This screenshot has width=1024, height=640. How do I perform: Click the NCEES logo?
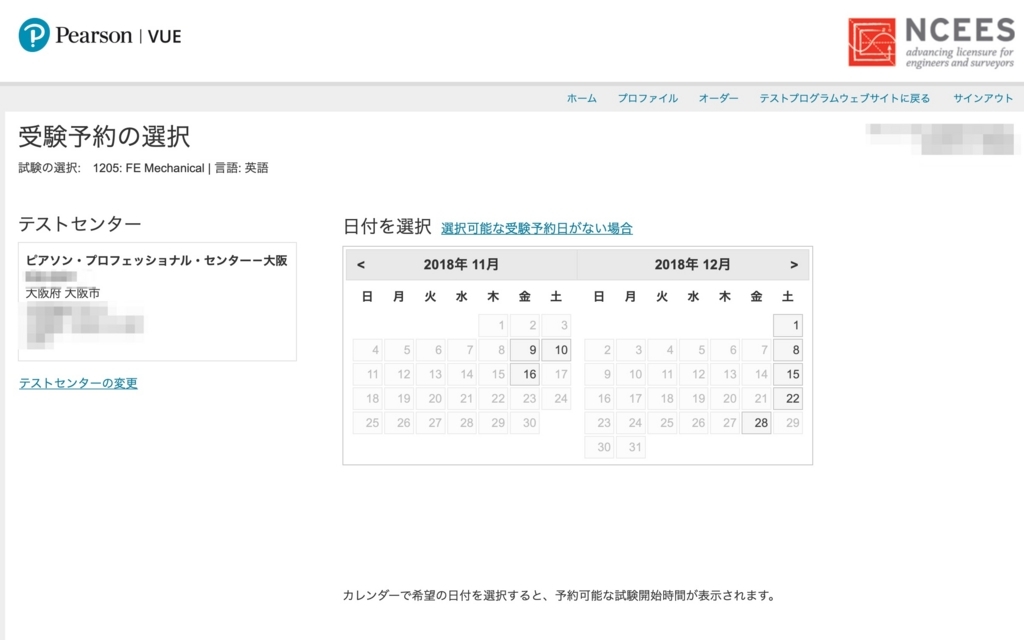coord(929,36)
